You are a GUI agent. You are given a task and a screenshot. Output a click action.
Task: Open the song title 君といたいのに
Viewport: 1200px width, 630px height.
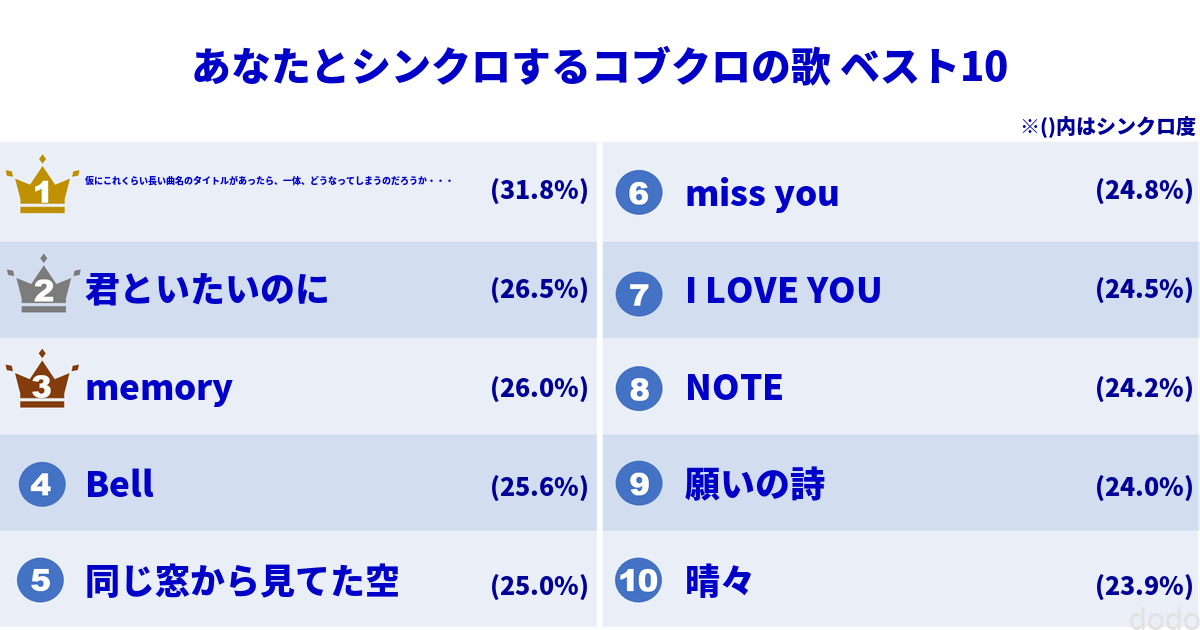(x=207, y=290)
